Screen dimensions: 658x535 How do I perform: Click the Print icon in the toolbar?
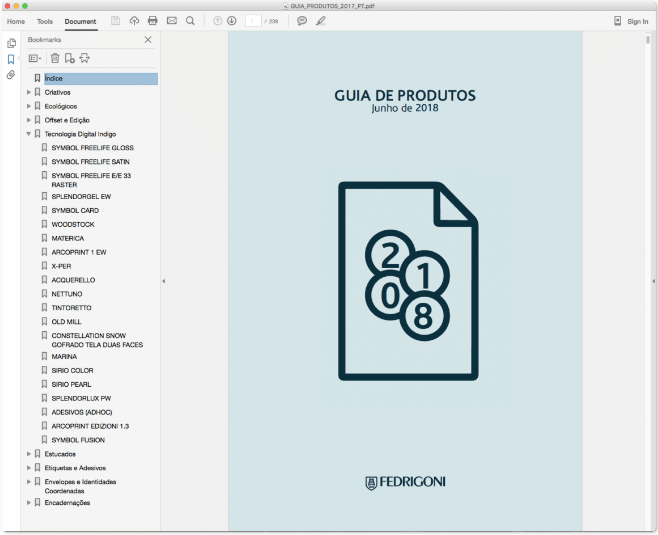click(153, 21)
